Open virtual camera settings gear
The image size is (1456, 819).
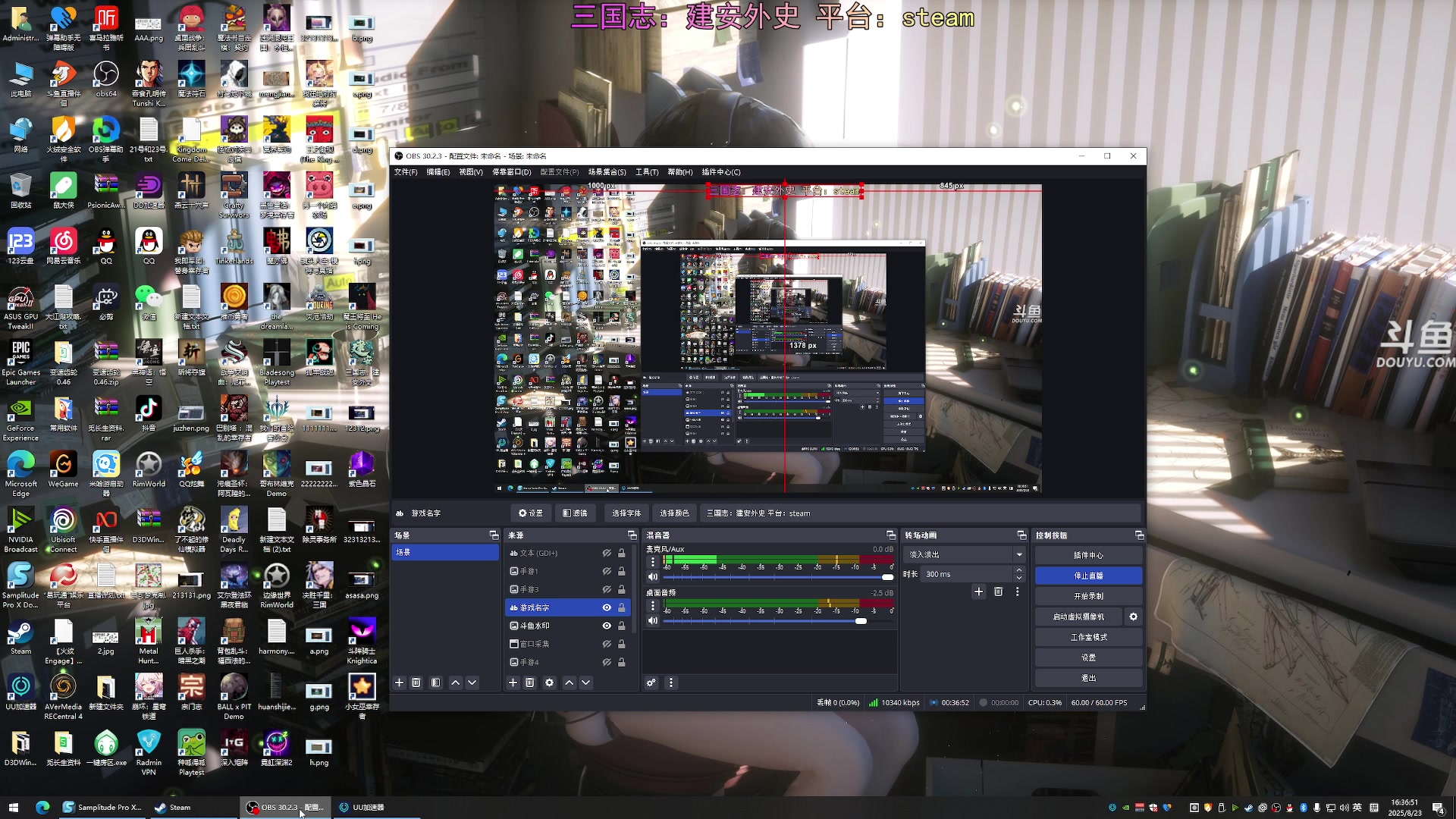1134,617
